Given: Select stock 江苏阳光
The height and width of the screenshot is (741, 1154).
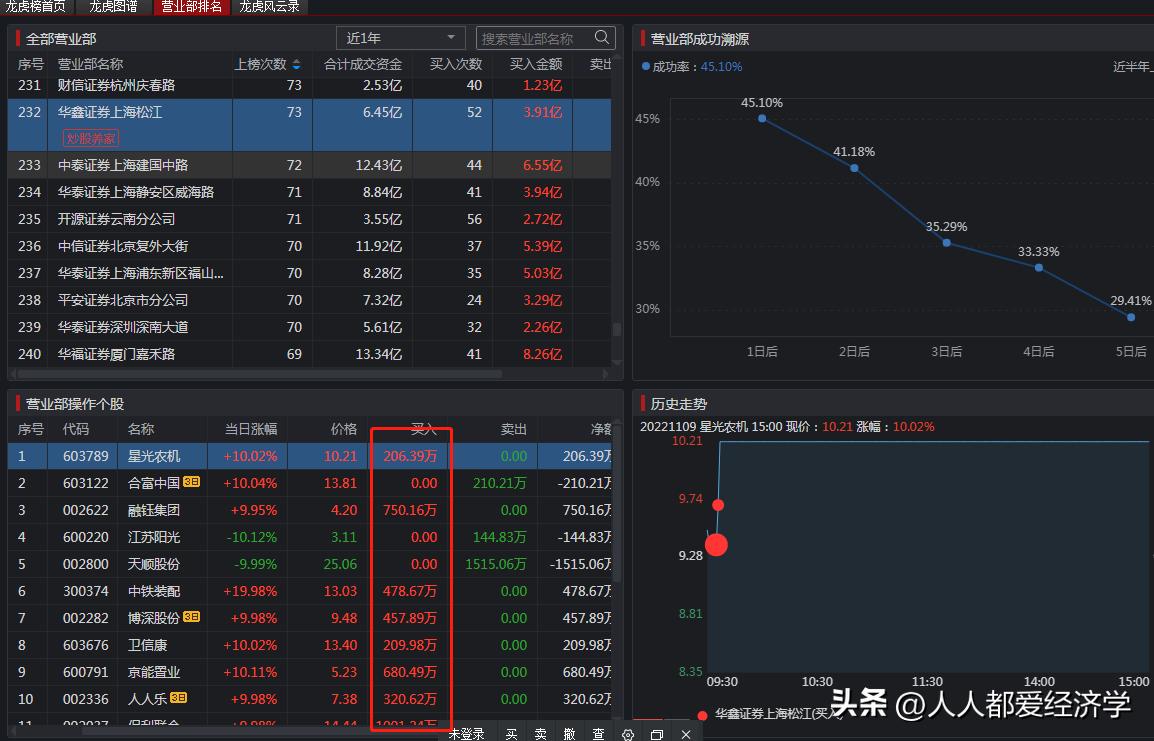Looking at the screenshot, I should [154, 537].
